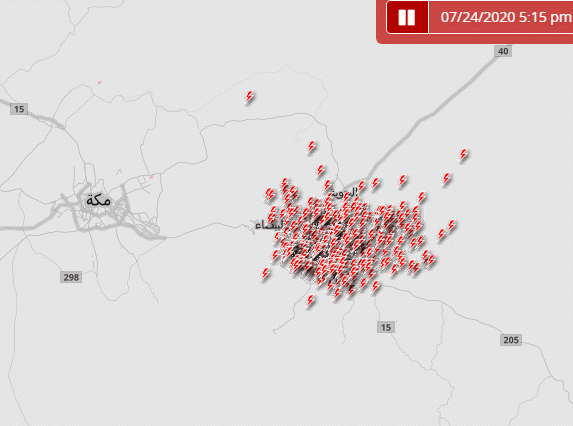The width and height of the screenshot is (573, 426).
Task: Pause the lightning animation playback
Action: 407,17
